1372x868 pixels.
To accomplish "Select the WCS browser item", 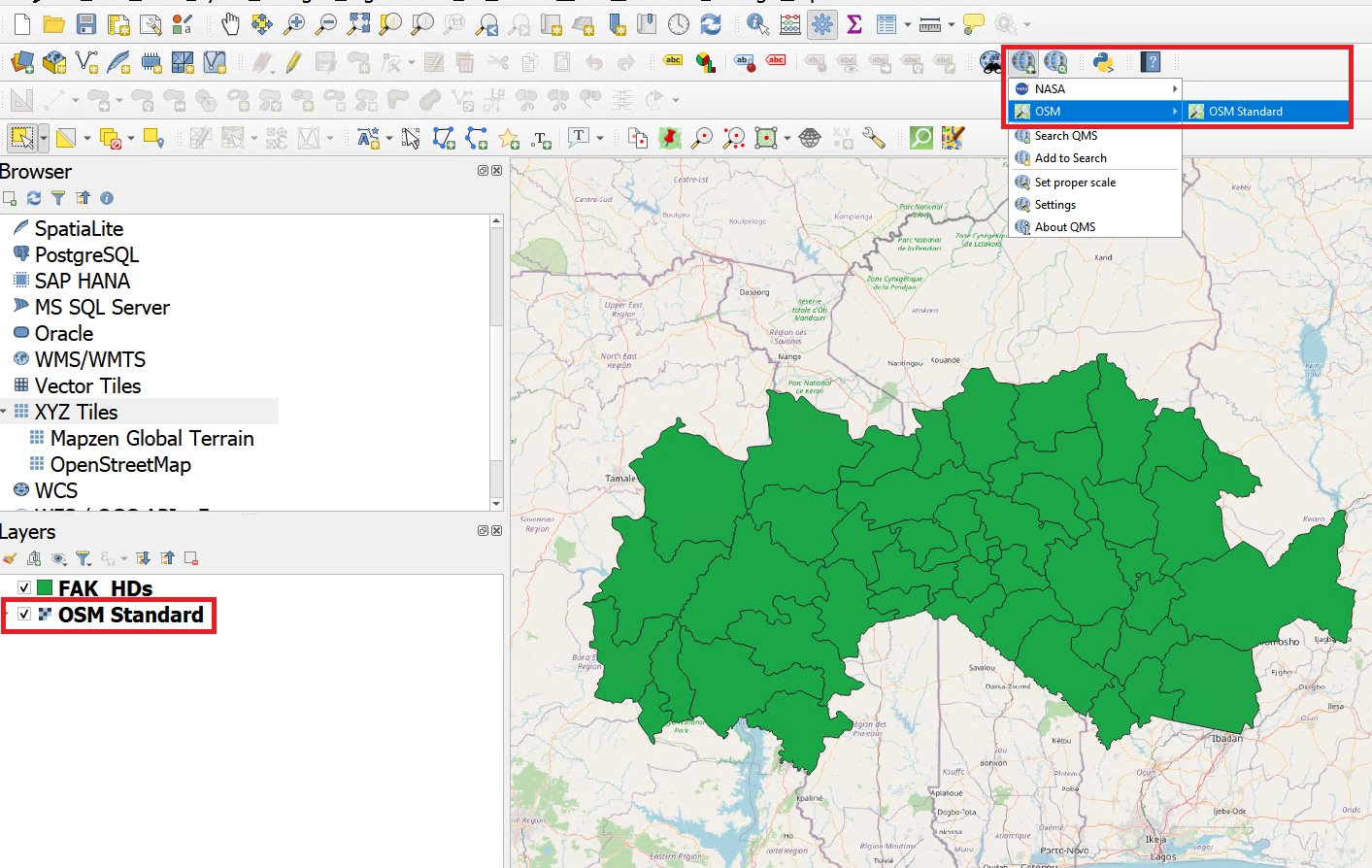I will [x=55, y=490].
